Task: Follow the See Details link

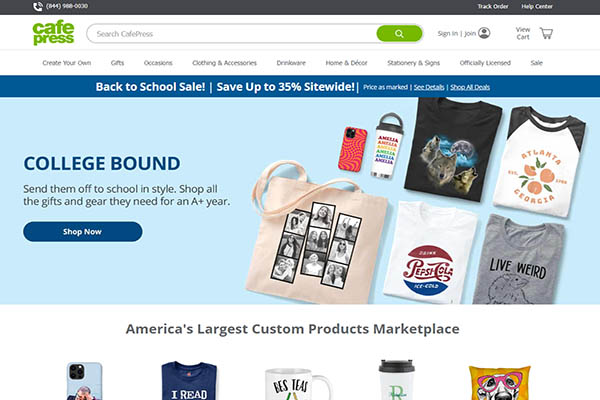Action: pos(429,87)
